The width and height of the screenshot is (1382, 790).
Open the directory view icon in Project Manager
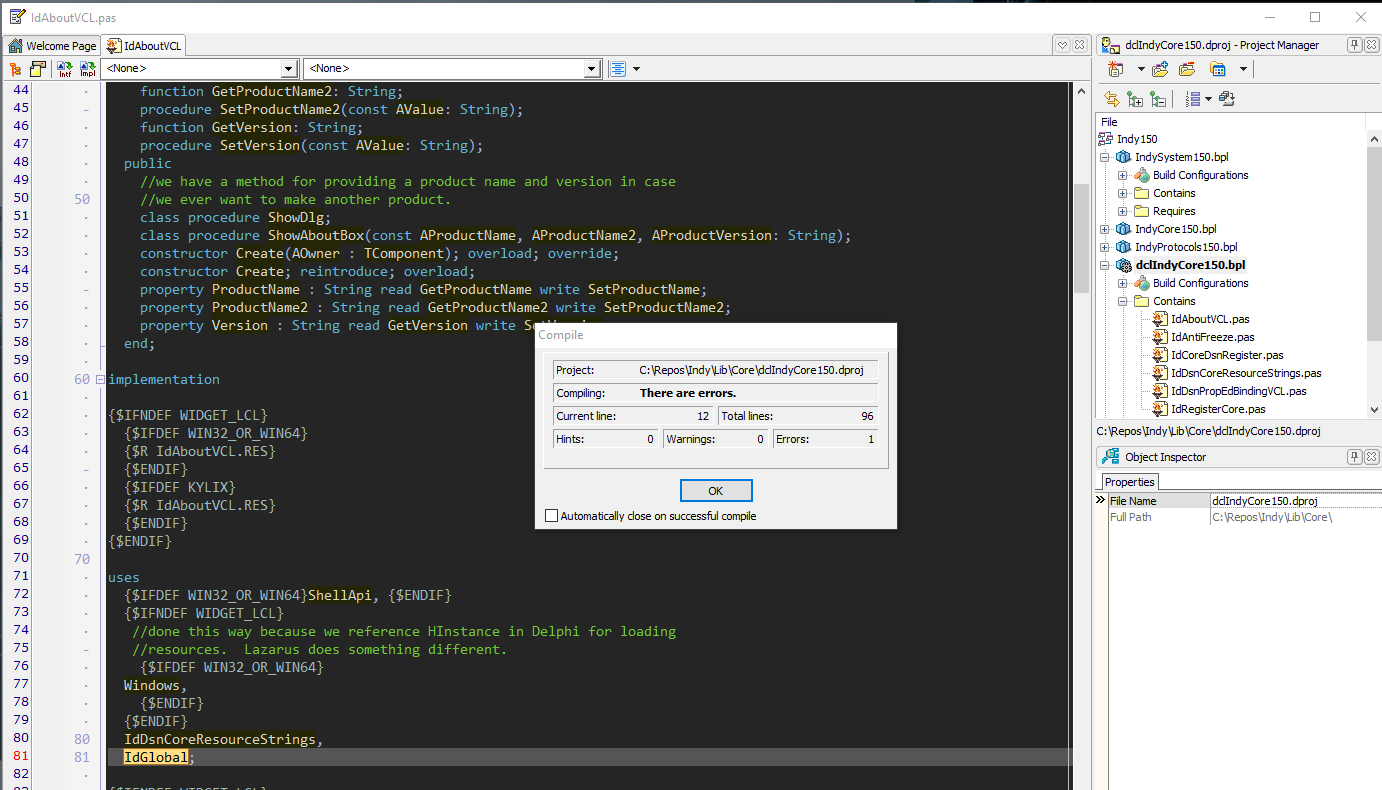click(x=1216, y=68)
